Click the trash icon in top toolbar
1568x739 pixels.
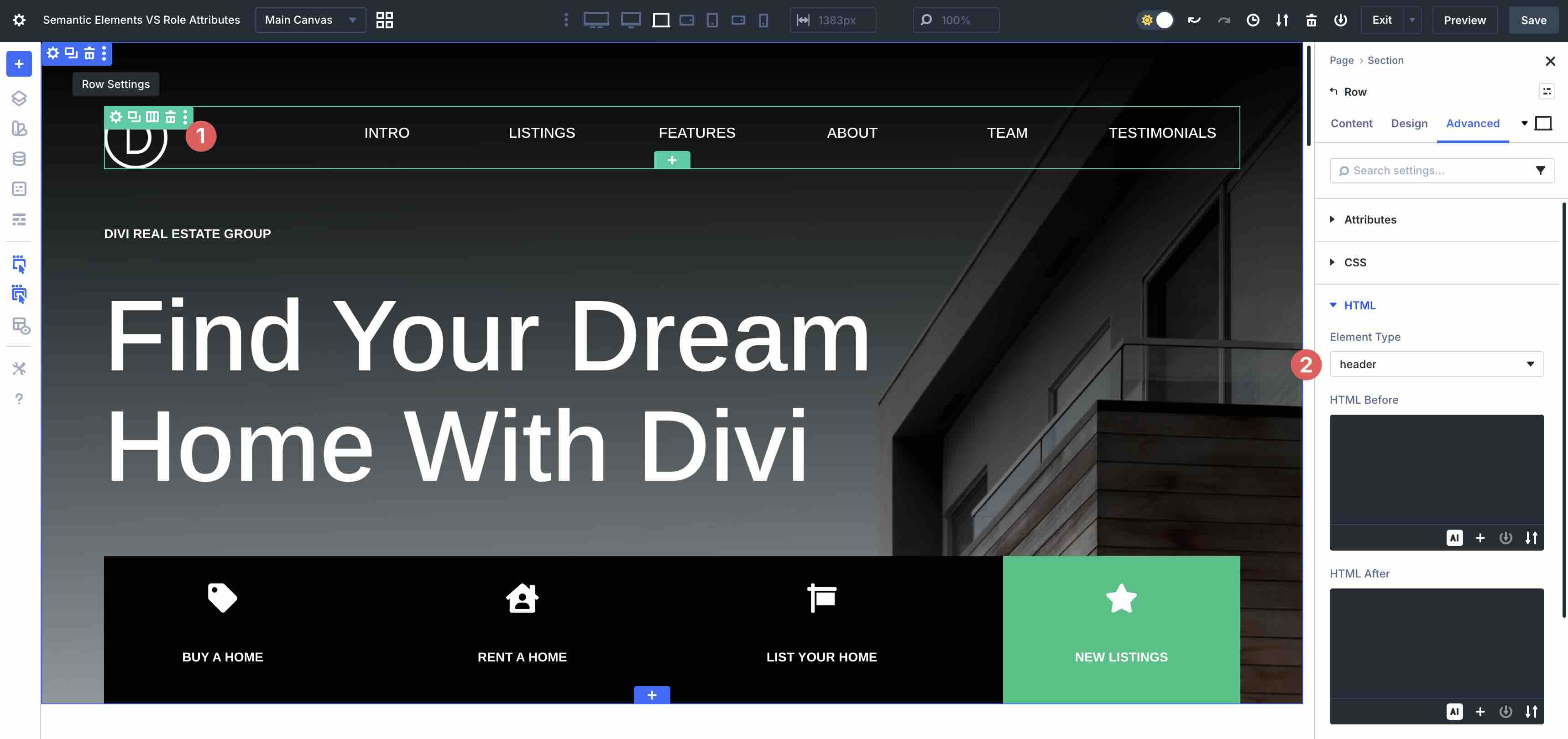1311,20
